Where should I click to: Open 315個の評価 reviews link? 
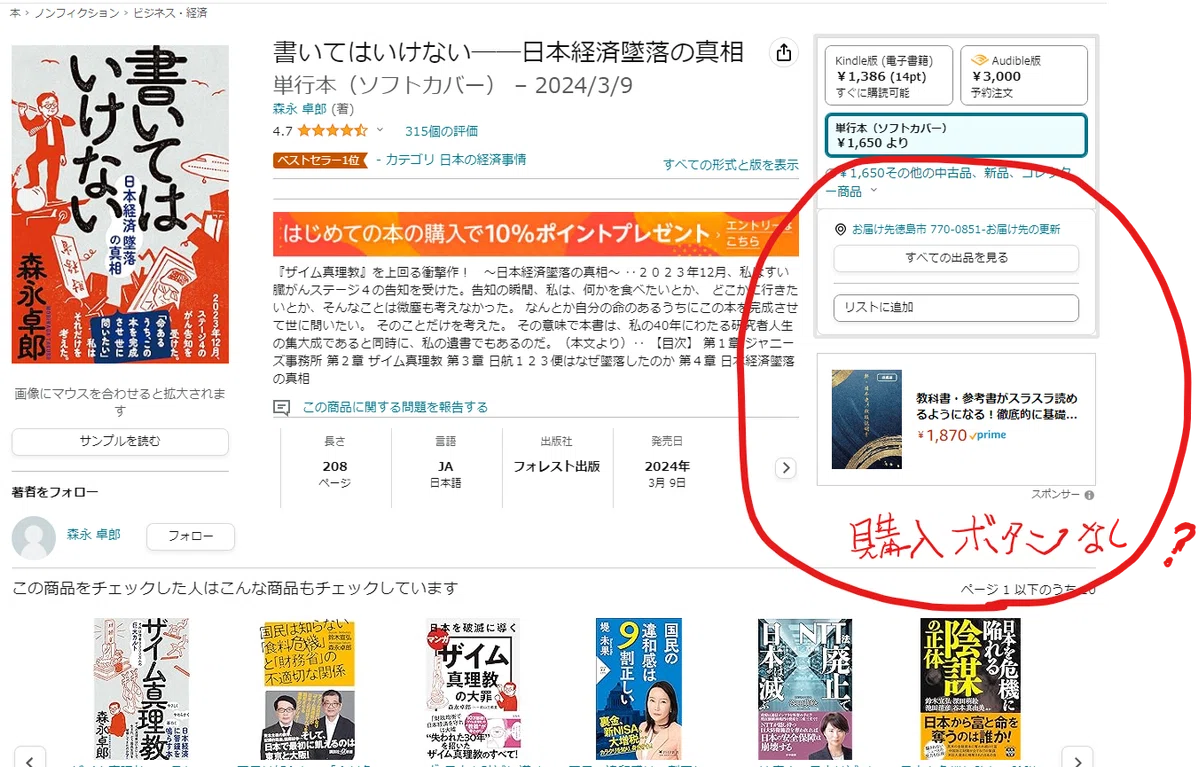click(441, 131)
